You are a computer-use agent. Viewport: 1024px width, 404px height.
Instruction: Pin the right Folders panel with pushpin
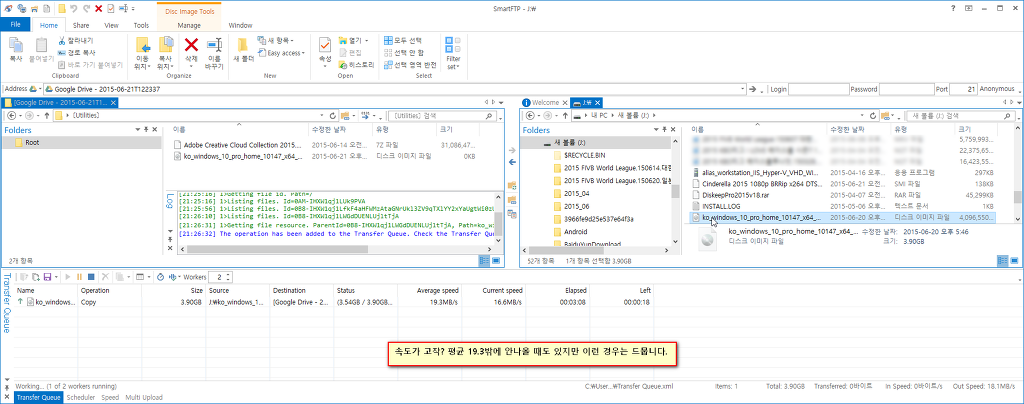665,130
